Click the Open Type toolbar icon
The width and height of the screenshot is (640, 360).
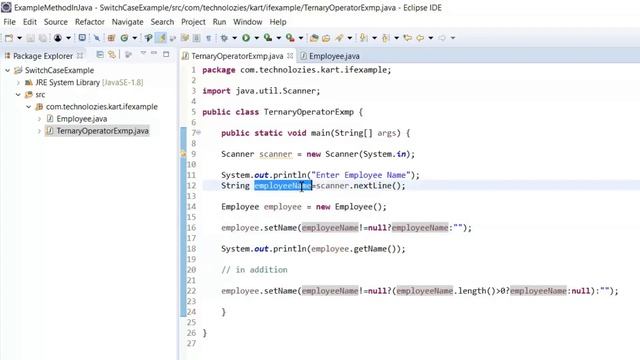click(148, 38)
